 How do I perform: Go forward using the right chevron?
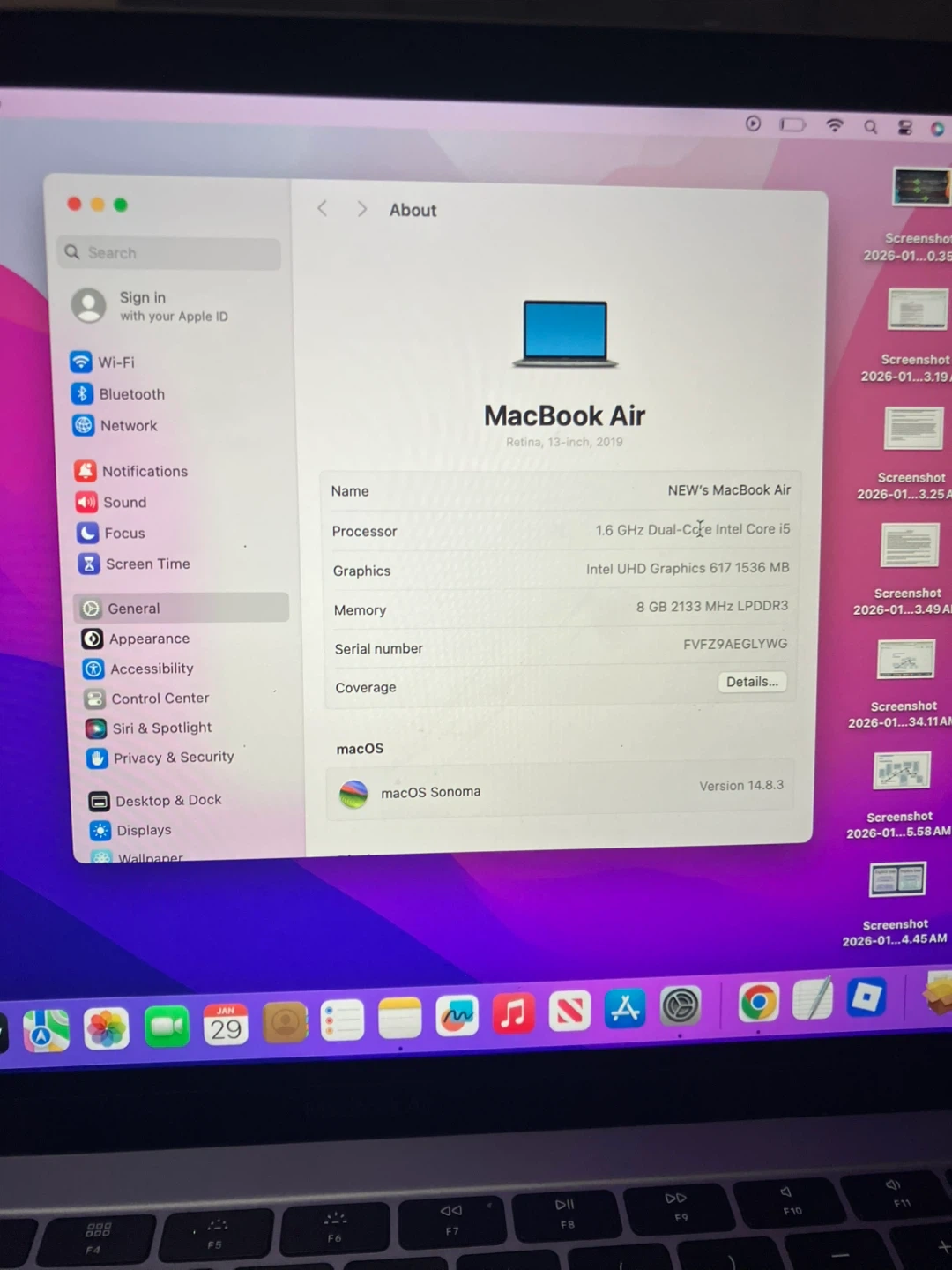point(361,209)
